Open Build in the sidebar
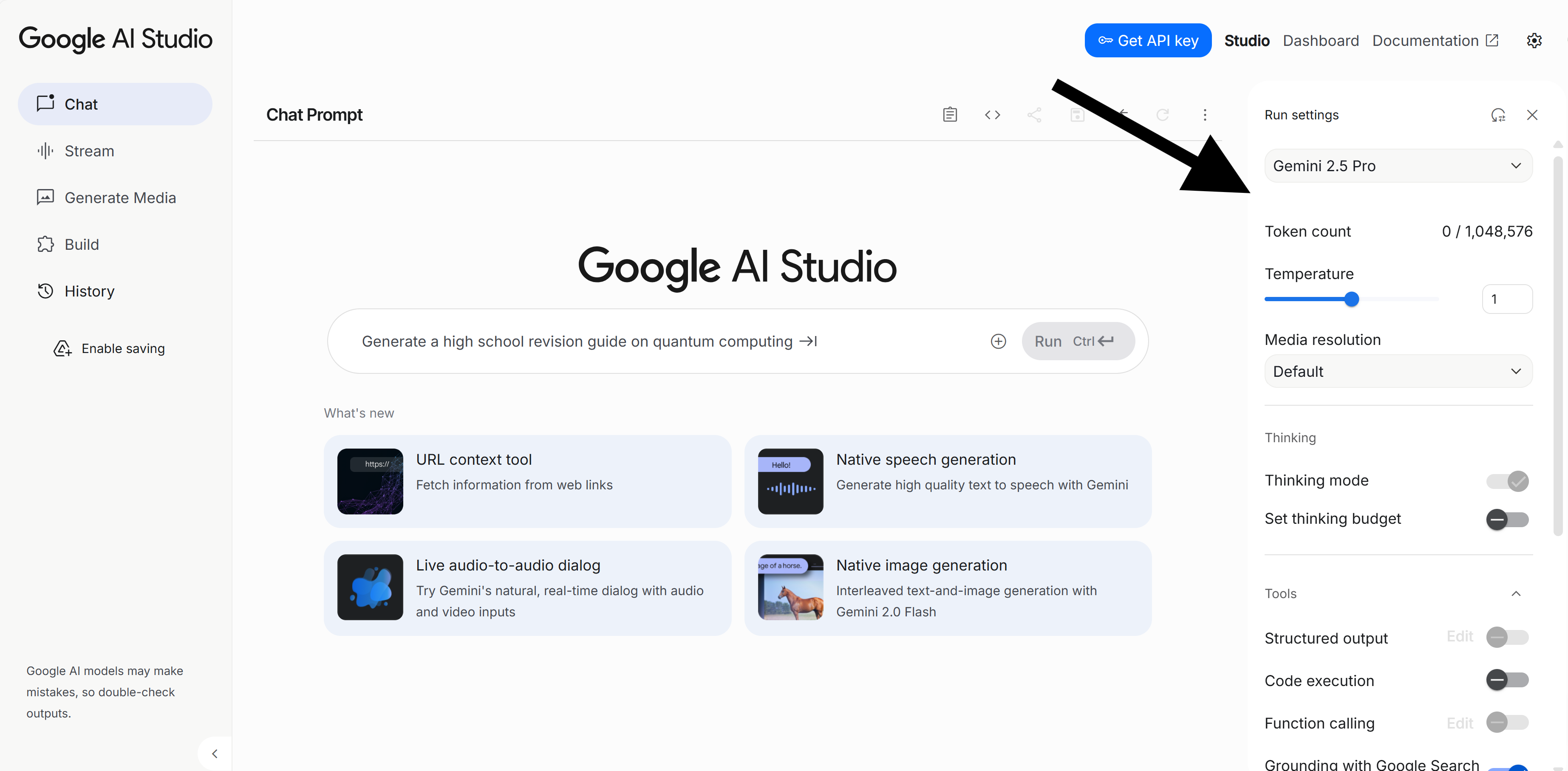The height and width of the screenshot is (771, 1568). pyautogui.click(x=115, y=244)
